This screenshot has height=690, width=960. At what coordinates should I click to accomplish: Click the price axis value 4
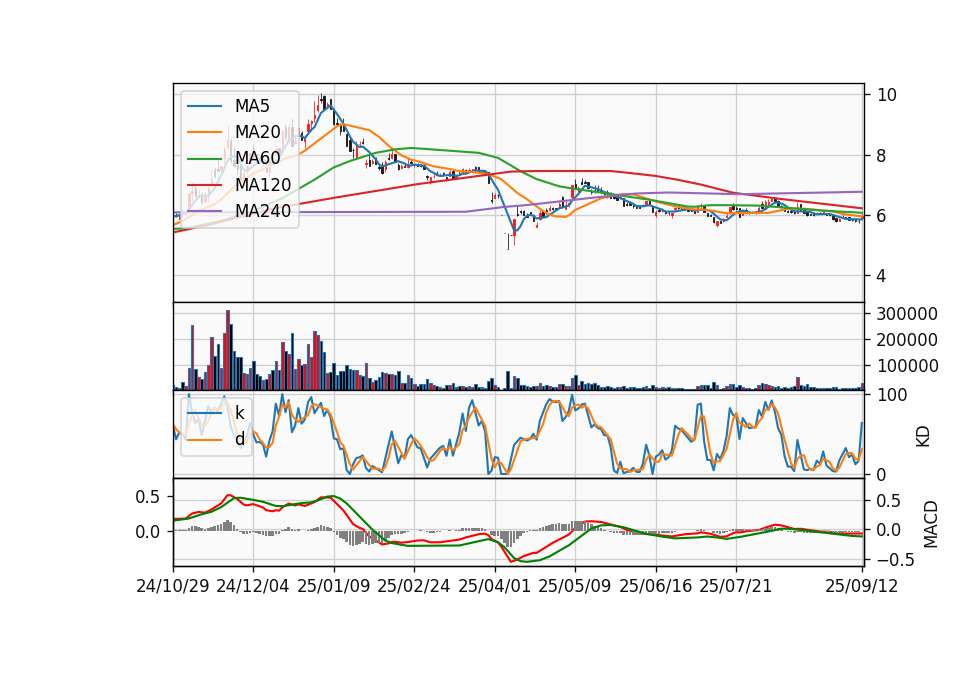882,276
